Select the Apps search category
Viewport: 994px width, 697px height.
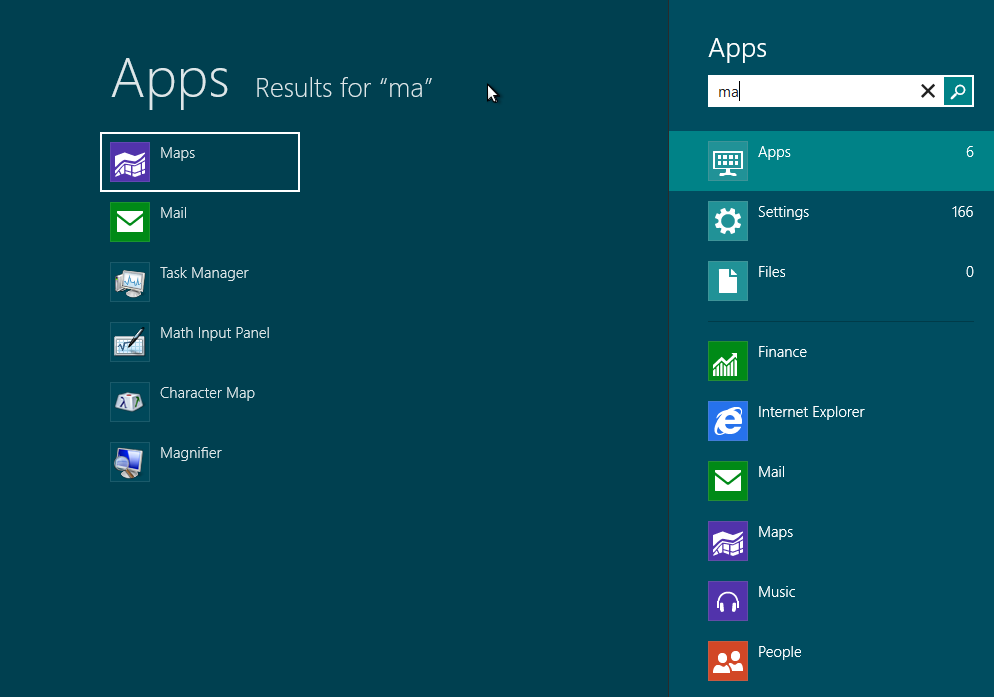pyautogui.click(x=830, y=161)
